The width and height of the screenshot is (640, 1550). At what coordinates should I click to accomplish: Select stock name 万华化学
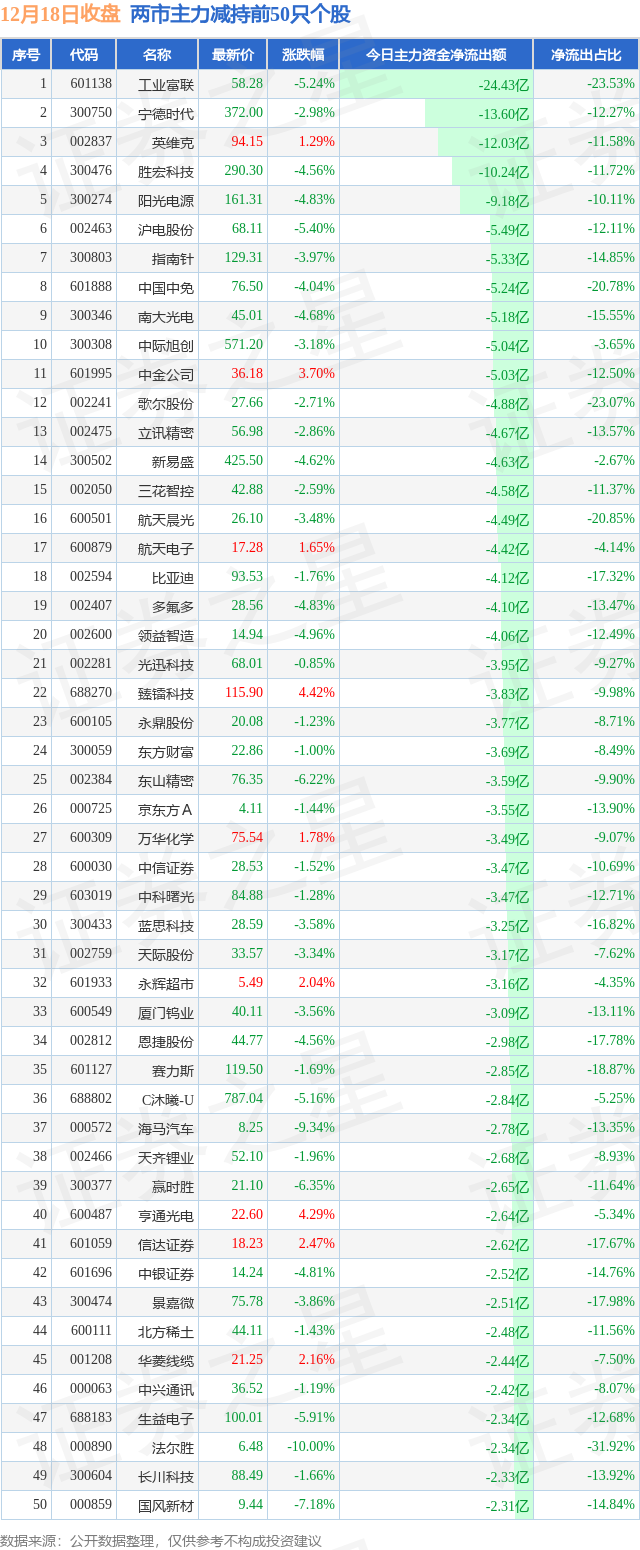pos(166,838)
